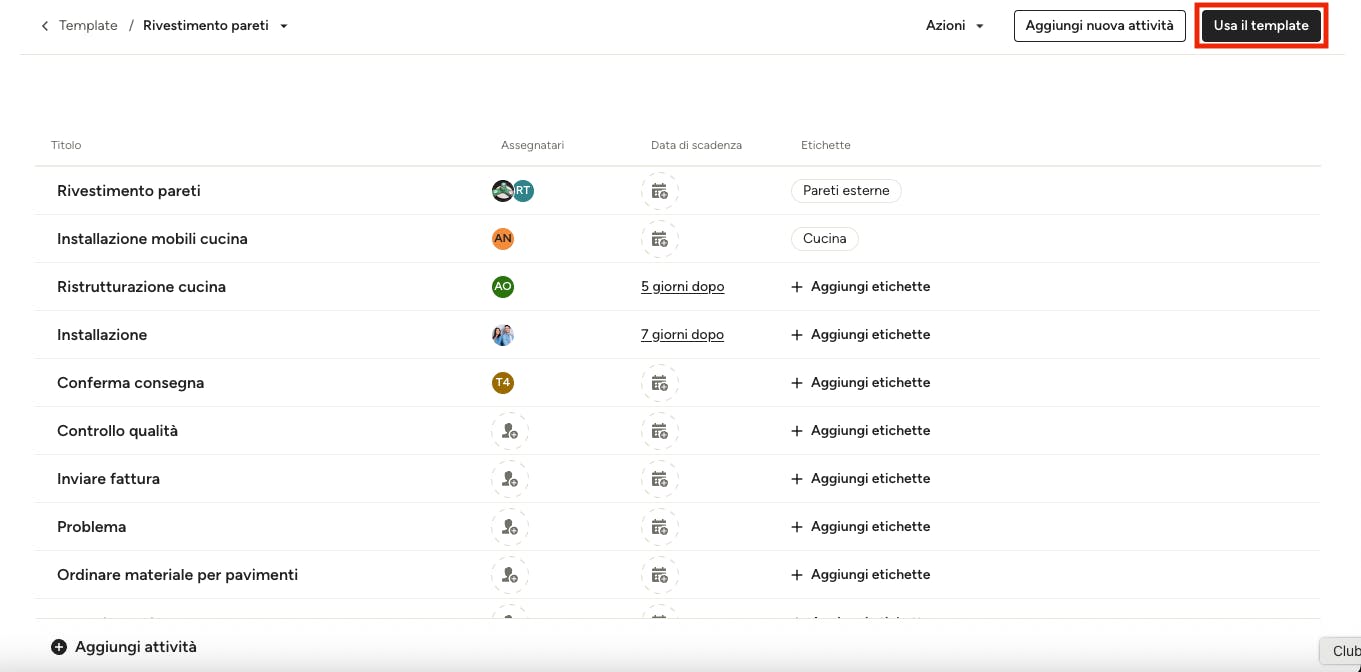Add labels to Conferma consegna
Image resolution: width=1361 pixels, height=672 pixels.
click(x=861, y=383)
